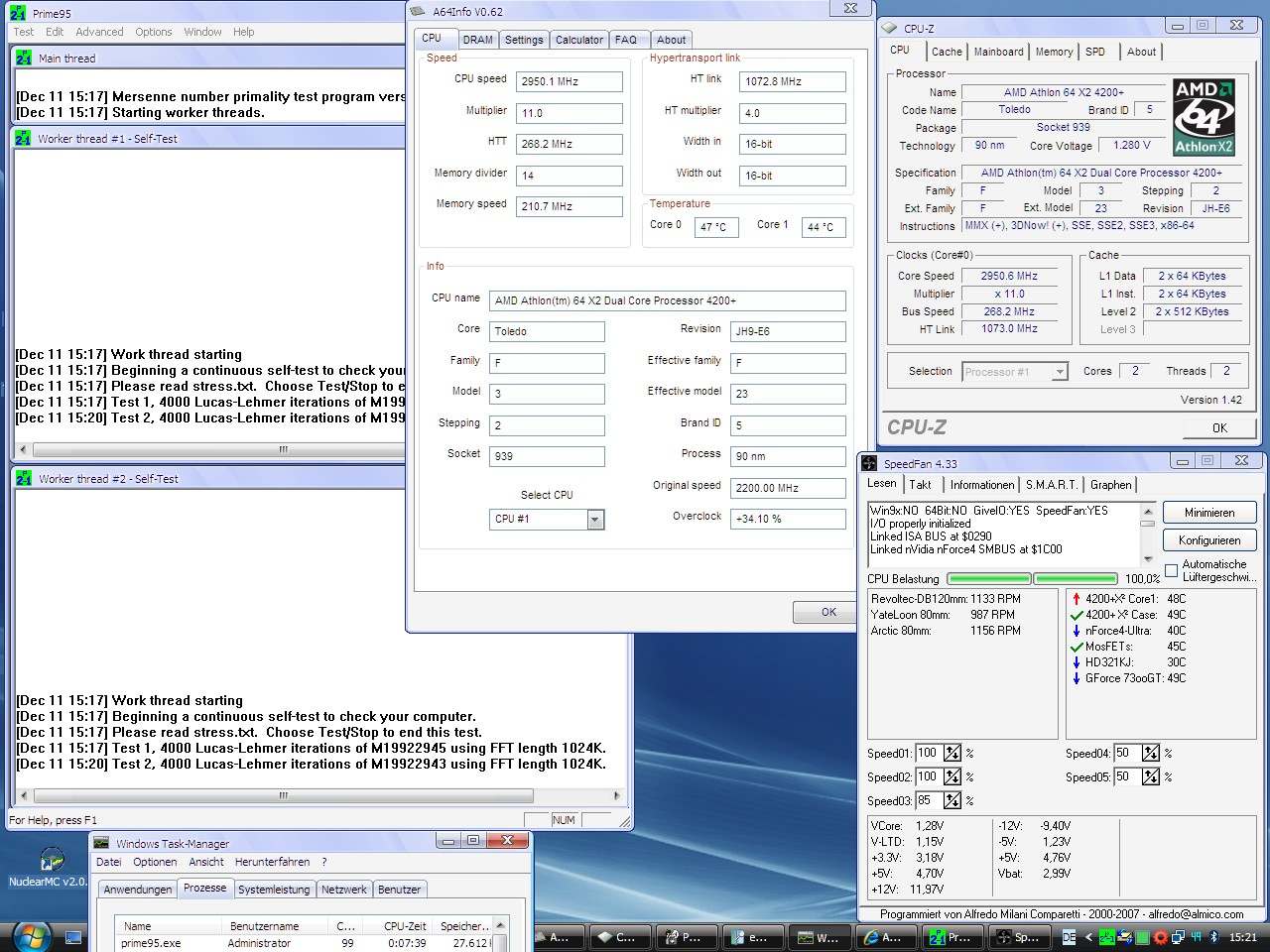
Task: Click the red arrow beside 4200+ Core1
Action: coord(1077,599)
